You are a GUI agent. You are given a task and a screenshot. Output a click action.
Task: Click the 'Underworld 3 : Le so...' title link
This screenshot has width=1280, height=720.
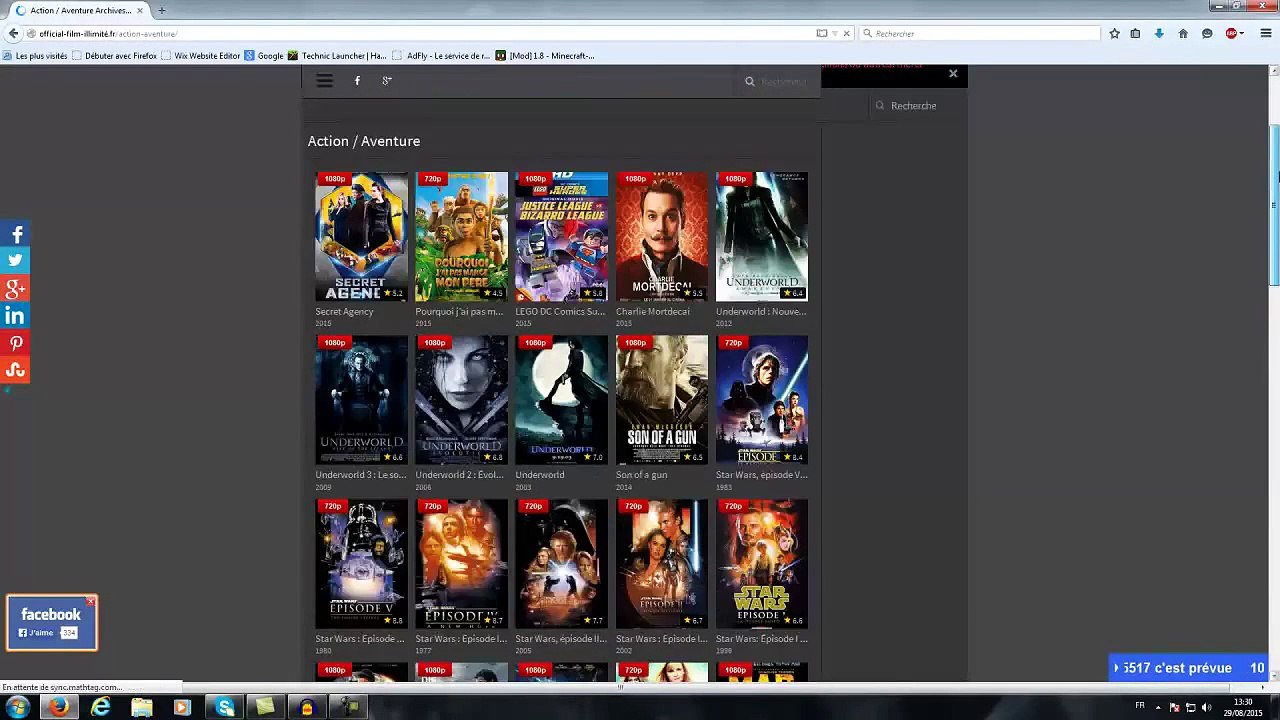click(361, 475)
